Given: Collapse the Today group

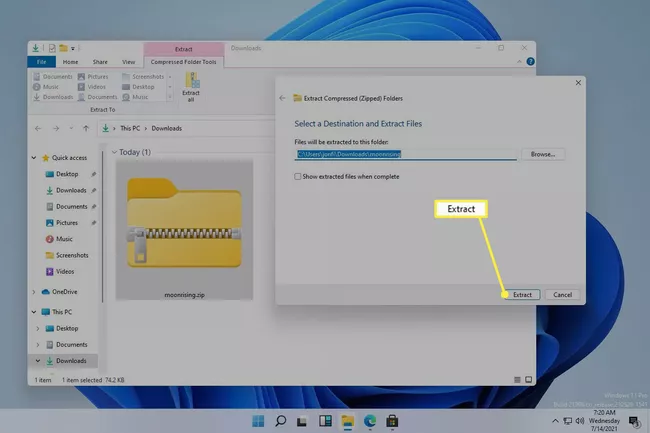Looking at the screenshot, I should (x=113, y=152).
